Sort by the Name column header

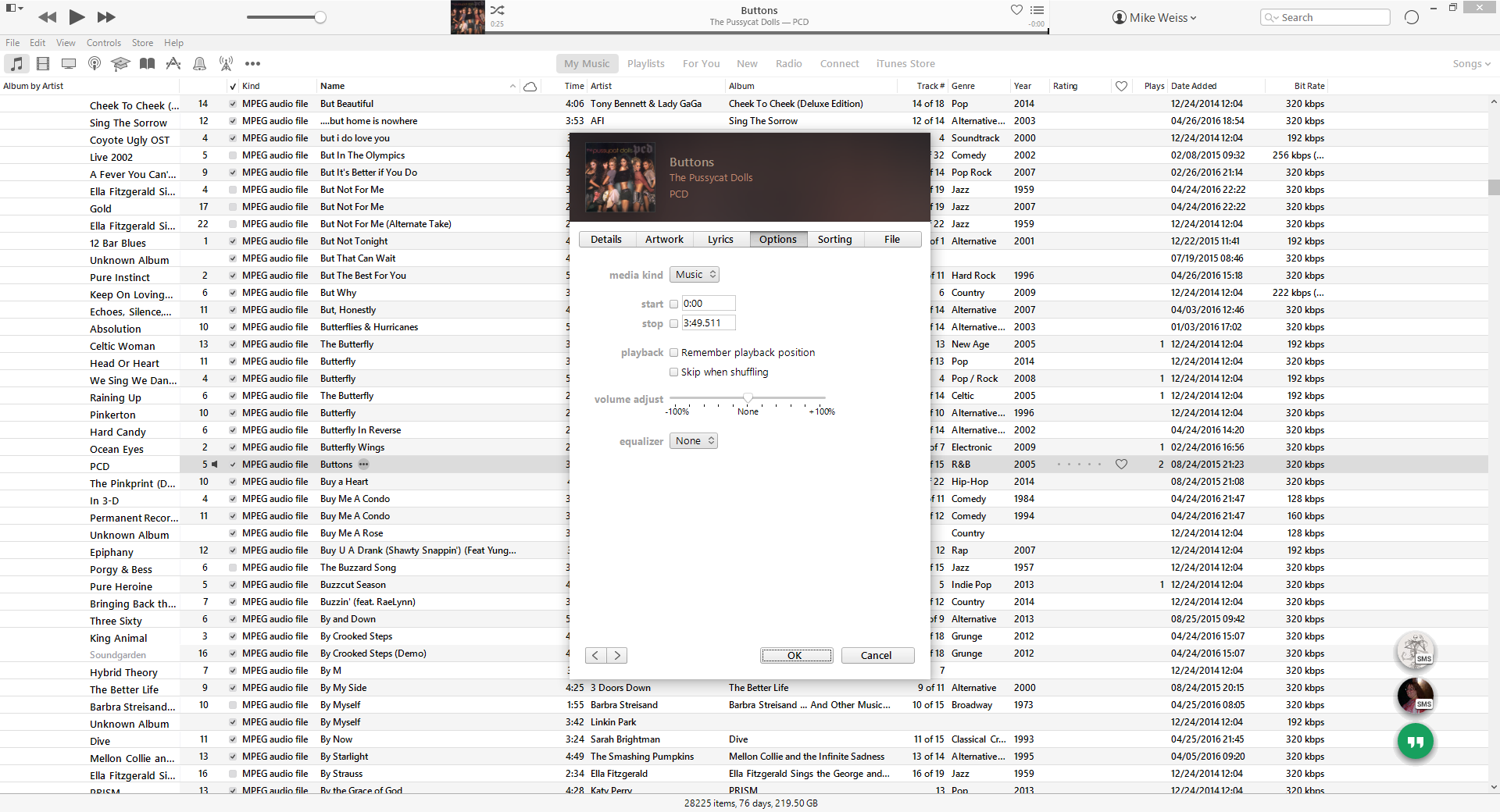(418, 86)
